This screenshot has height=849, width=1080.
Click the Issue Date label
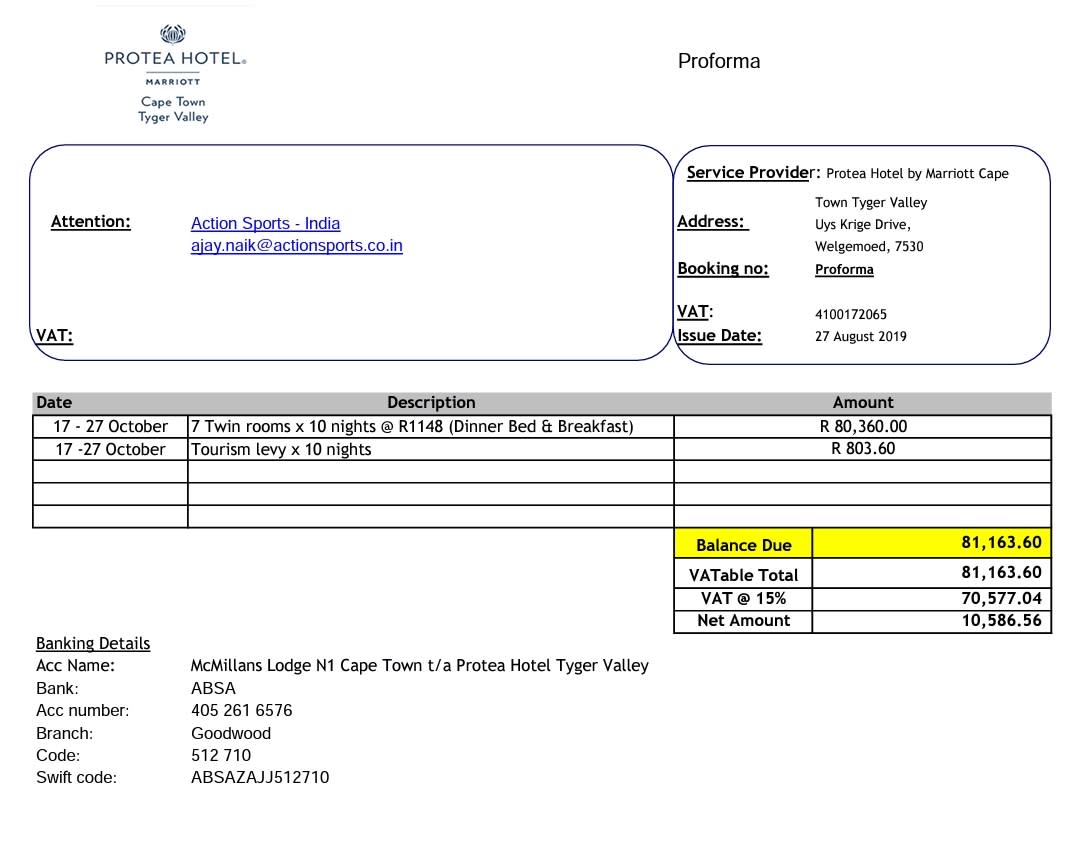tap(719, 335)
